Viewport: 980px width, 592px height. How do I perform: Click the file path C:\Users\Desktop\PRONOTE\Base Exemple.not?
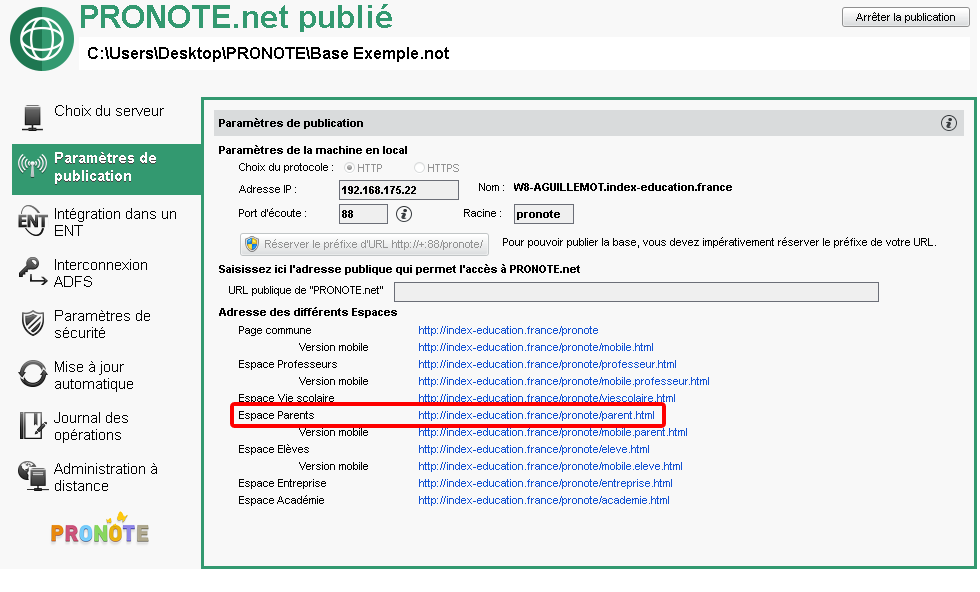(x=268, y=54)
